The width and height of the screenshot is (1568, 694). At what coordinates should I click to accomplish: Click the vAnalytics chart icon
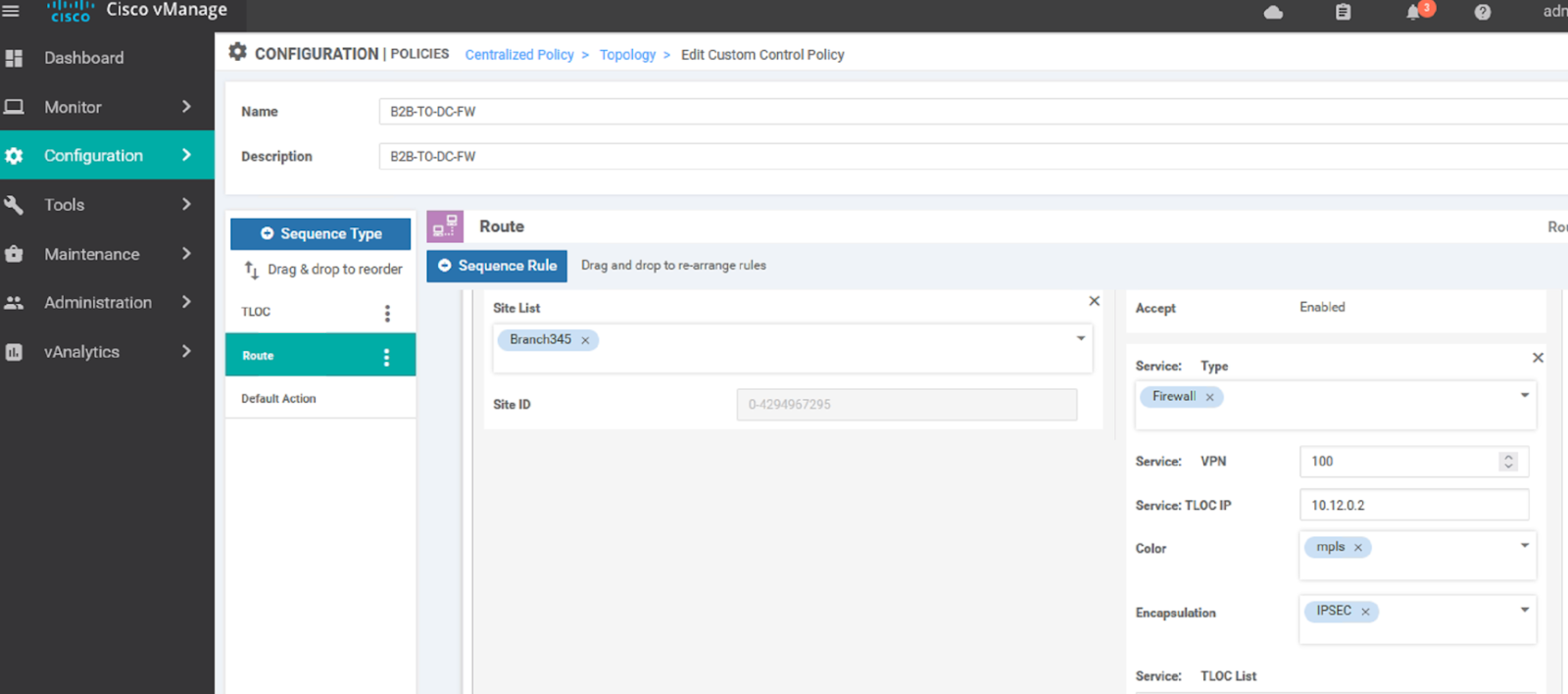coord(14,352)
